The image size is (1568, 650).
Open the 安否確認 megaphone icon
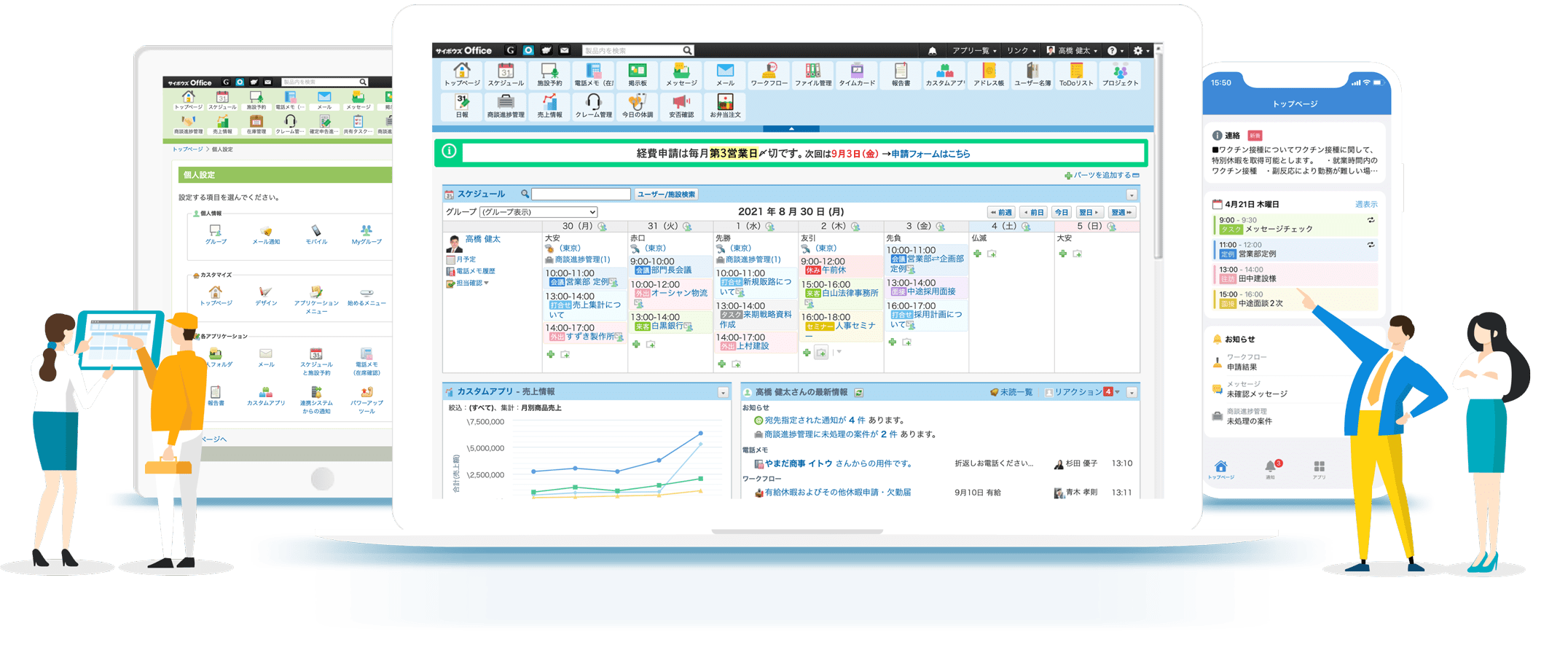pyautogui.click(x=681, y=106)
